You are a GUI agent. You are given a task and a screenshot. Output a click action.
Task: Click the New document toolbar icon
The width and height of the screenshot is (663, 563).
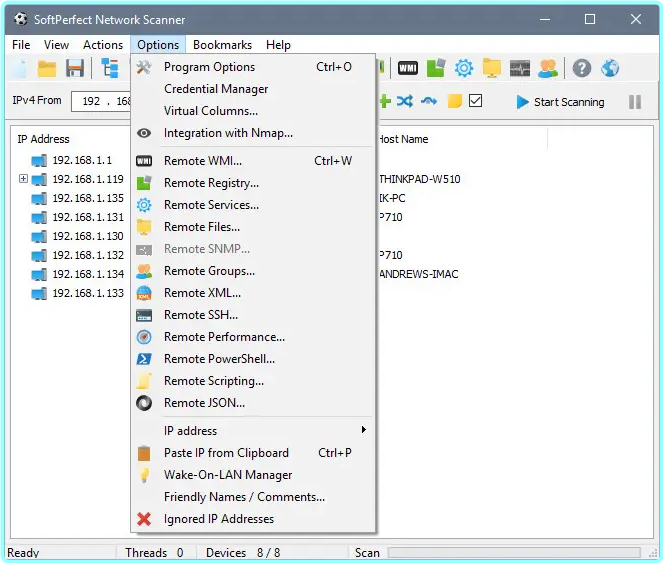[x=19, y=68]
